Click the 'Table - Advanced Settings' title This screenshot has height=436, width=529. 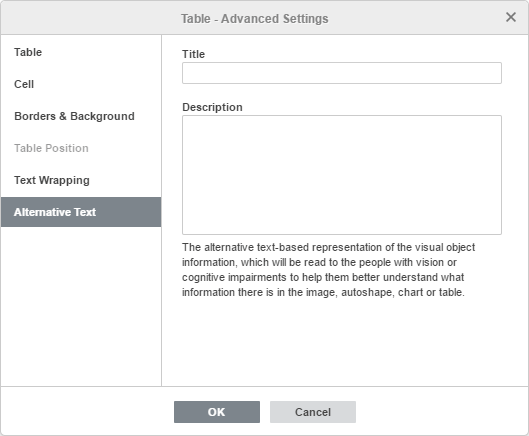255,19
